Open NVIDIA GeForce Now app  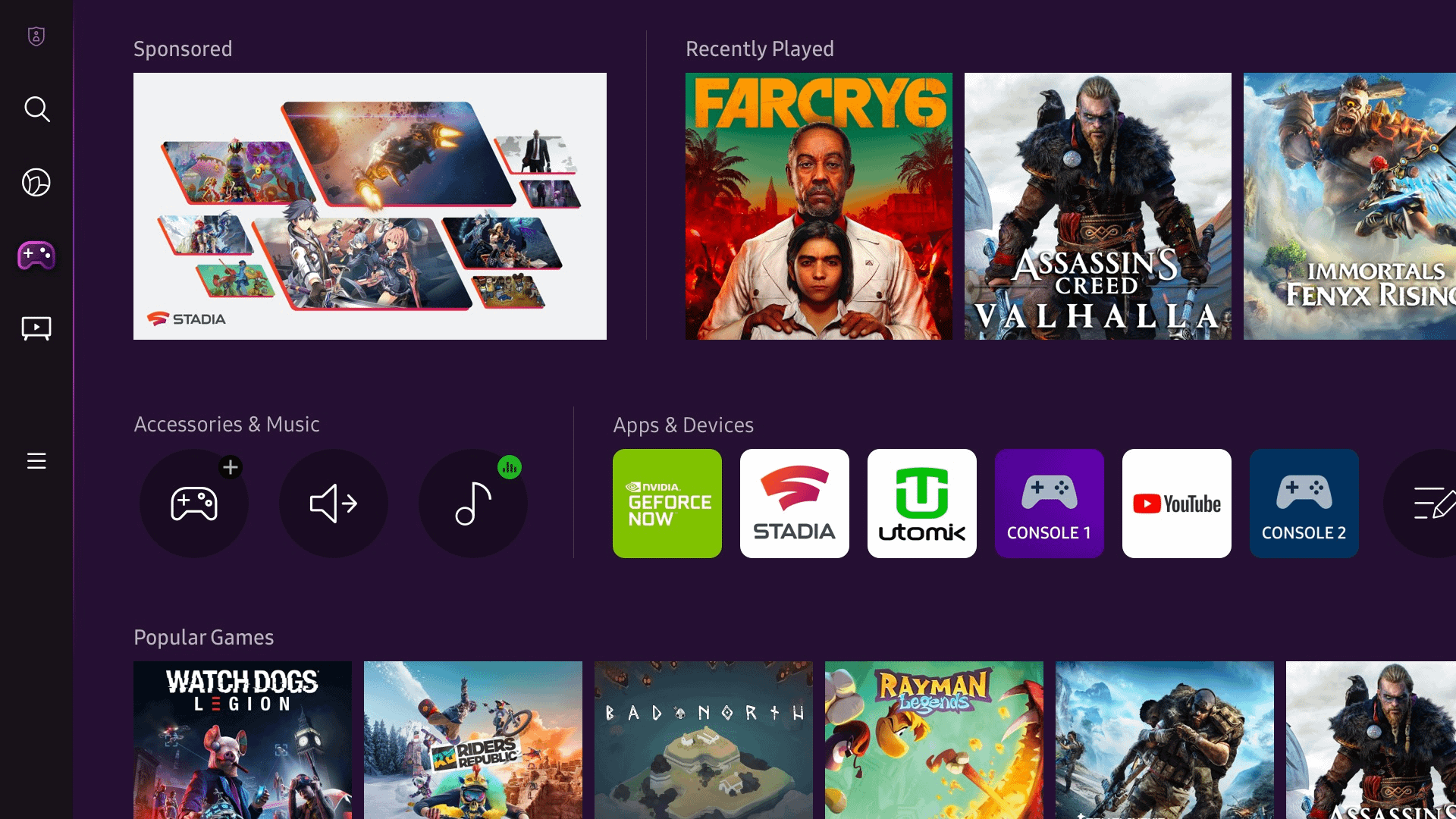point(667,503)
